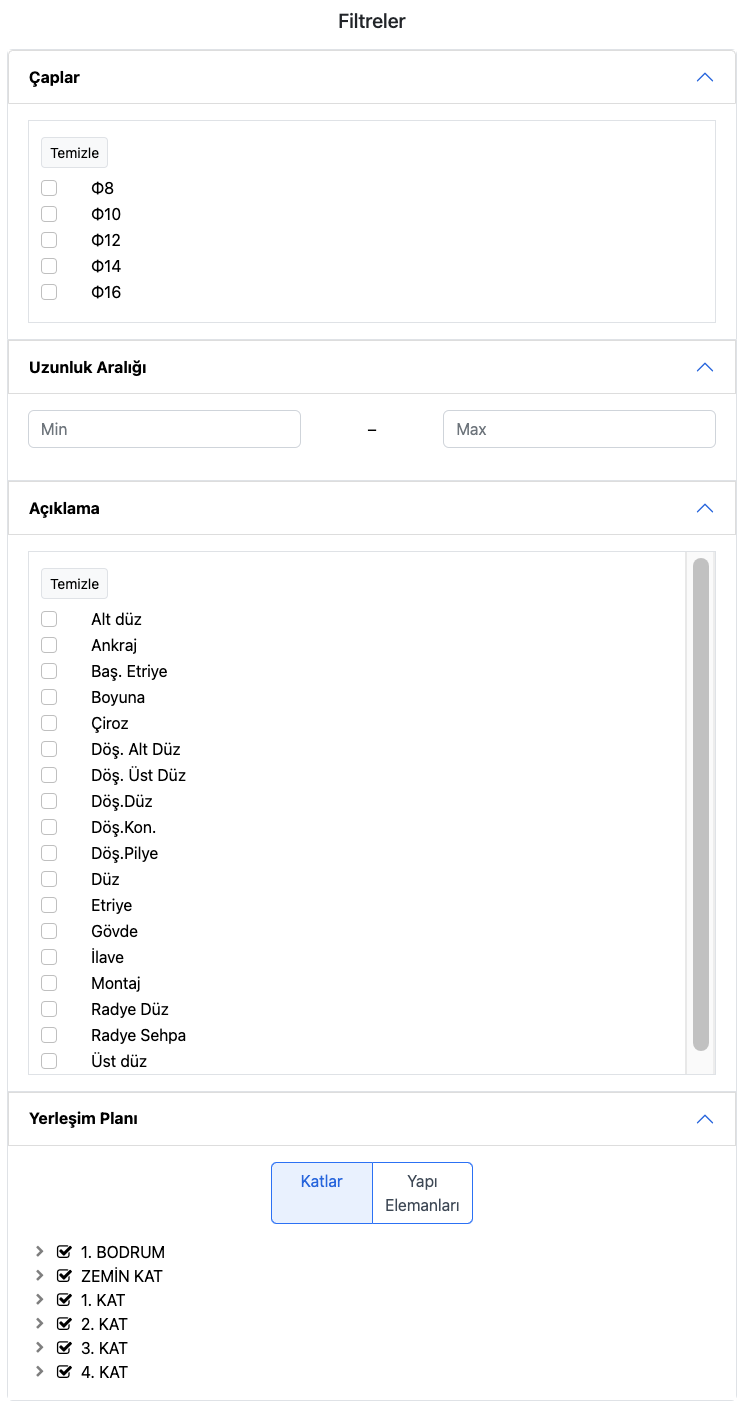The width and height of the screenshot is (752, 1418).
Task: Uncheck the 1. BODRUM floor checkbox
Action: point(65,1252)
